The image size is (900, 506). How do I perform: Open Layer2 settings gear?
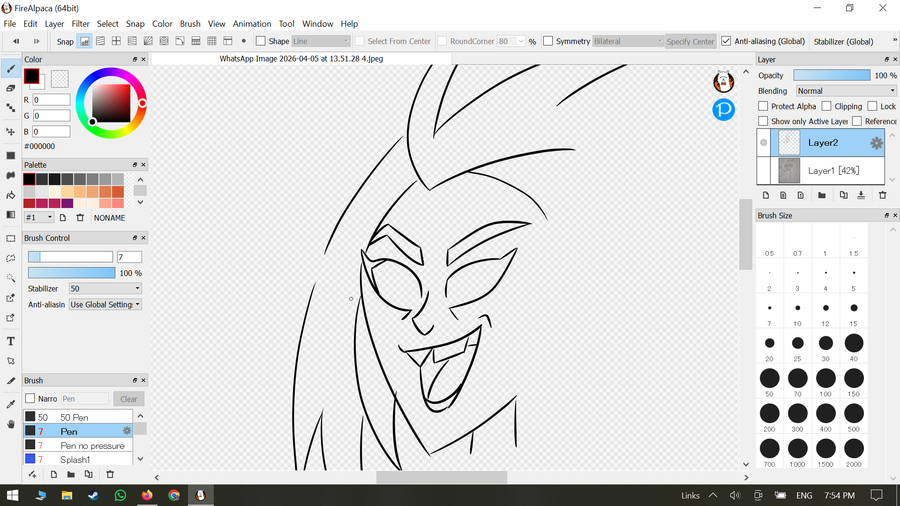pos(876,143)
